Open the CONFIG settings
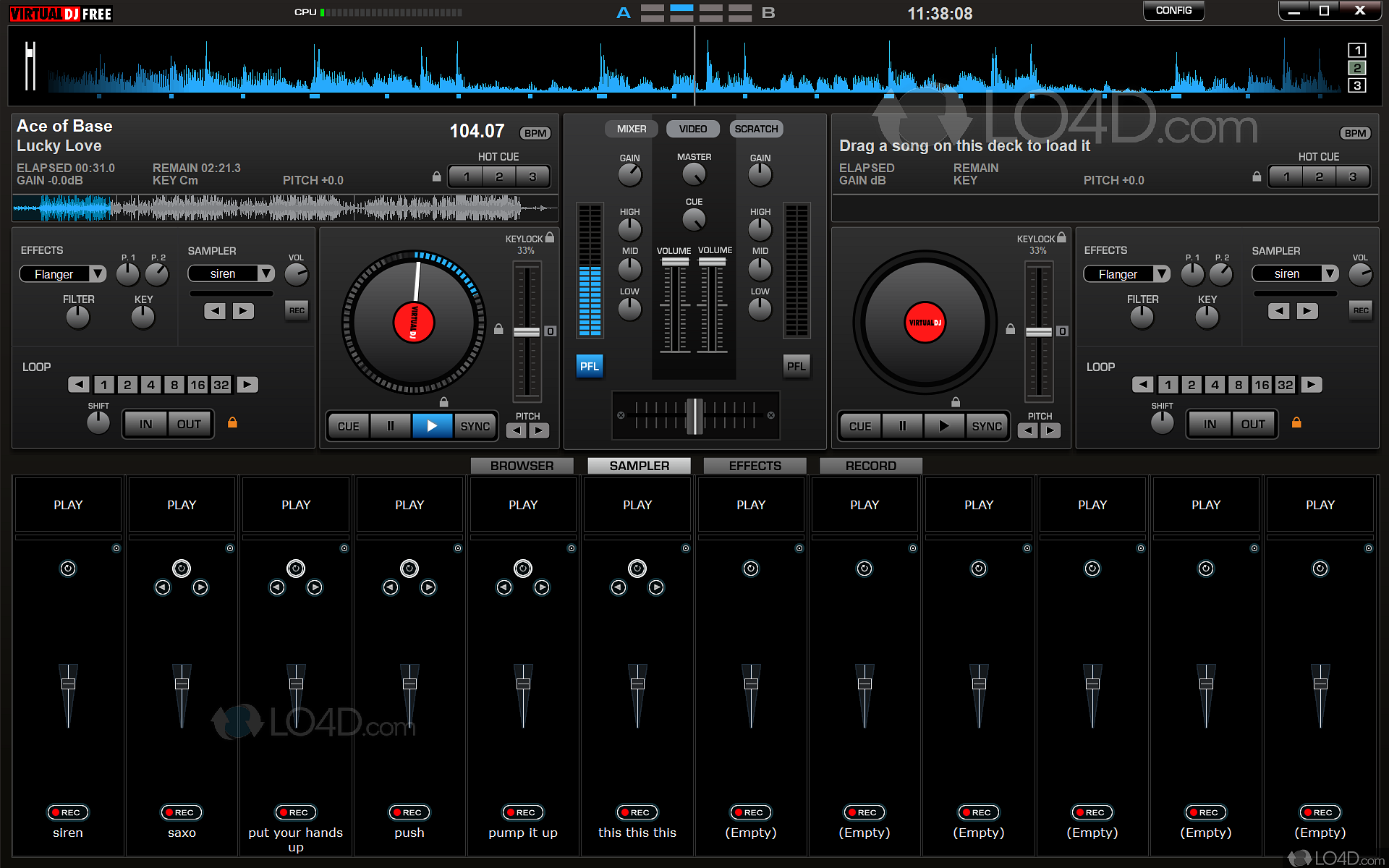The height and width of the screenshot is (868, 1389). pos(1173,11)
